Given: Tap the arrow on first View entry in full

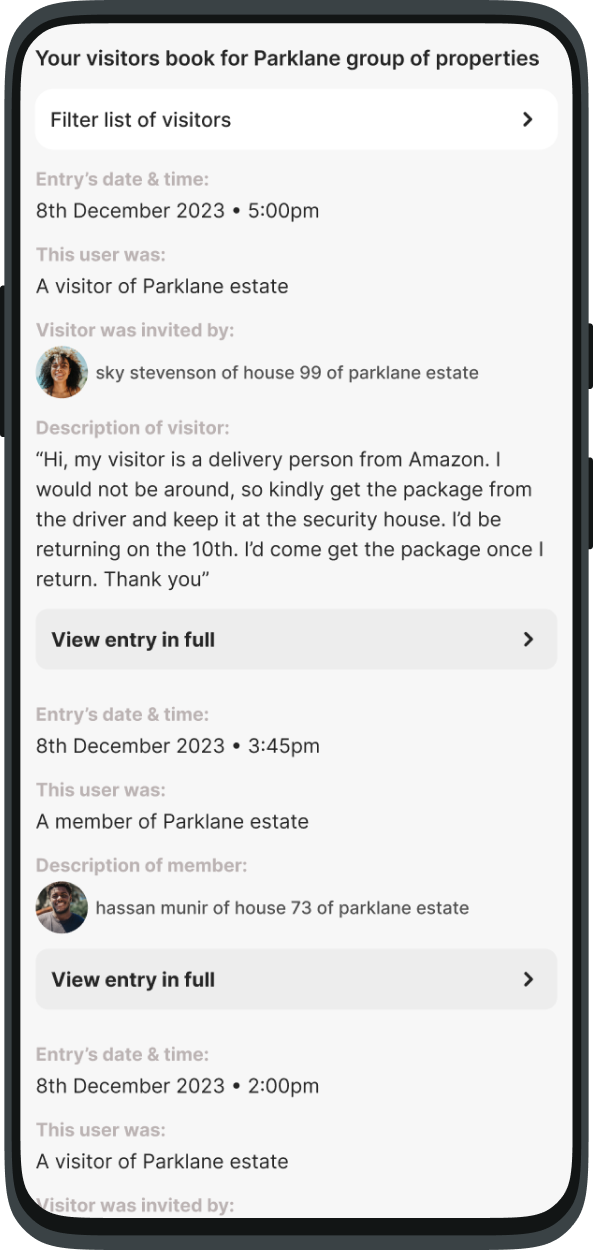Looking at the screenshot, I should tap(531, 639).
